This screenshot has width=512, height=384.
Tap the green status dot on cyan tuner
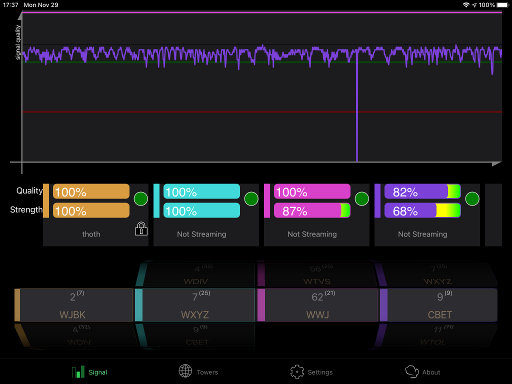251,199
